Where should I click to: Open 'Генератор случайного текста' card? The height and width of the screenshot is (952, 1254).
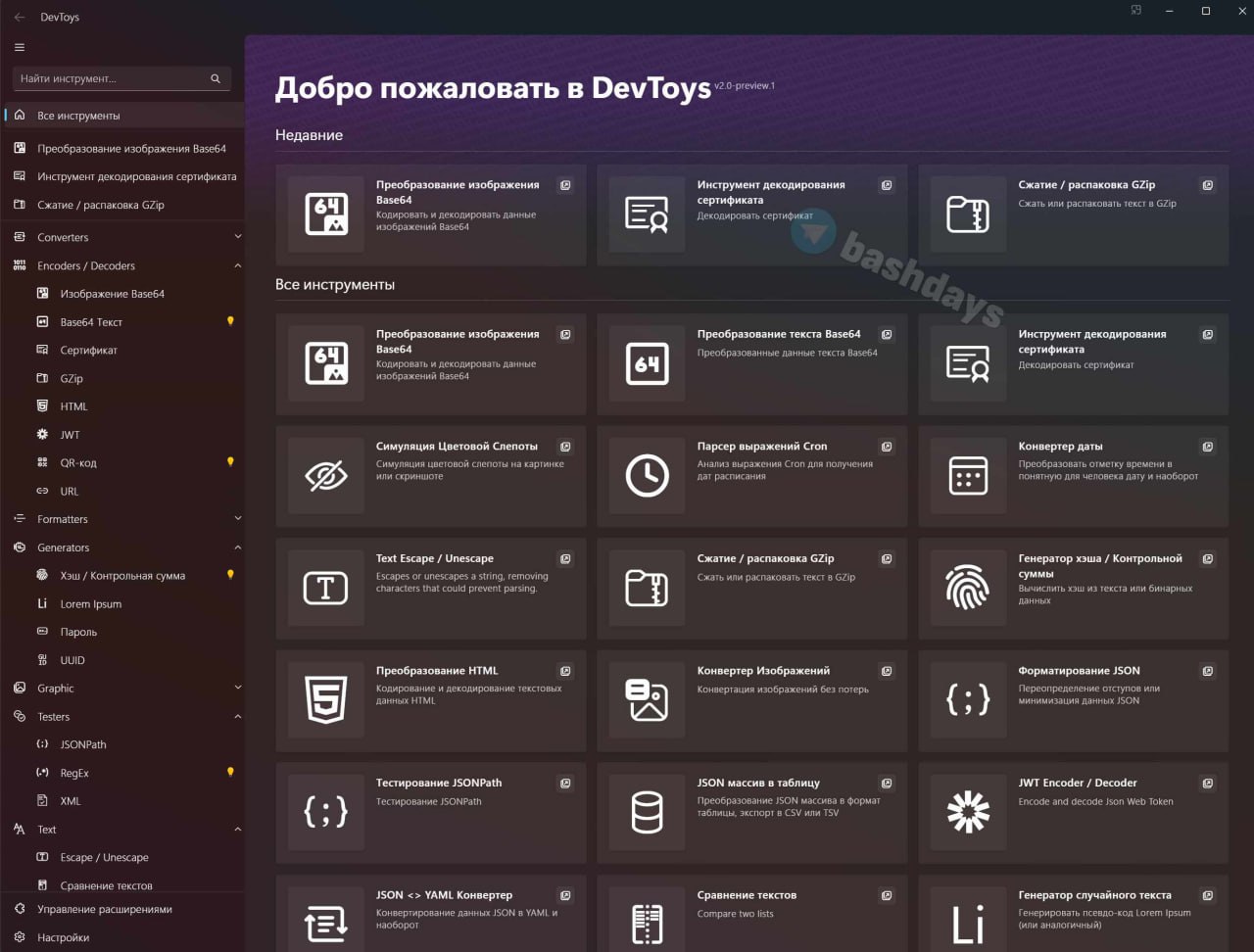click(x=1074, y=913)
